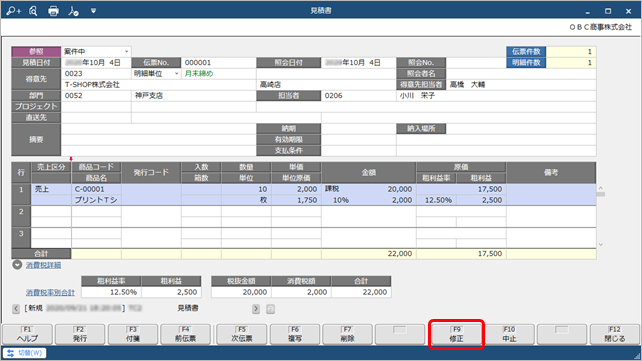The image size is (642, 361).
Task: Click unit price cell 2,000 in row 1
Action: tap(296, 189)
